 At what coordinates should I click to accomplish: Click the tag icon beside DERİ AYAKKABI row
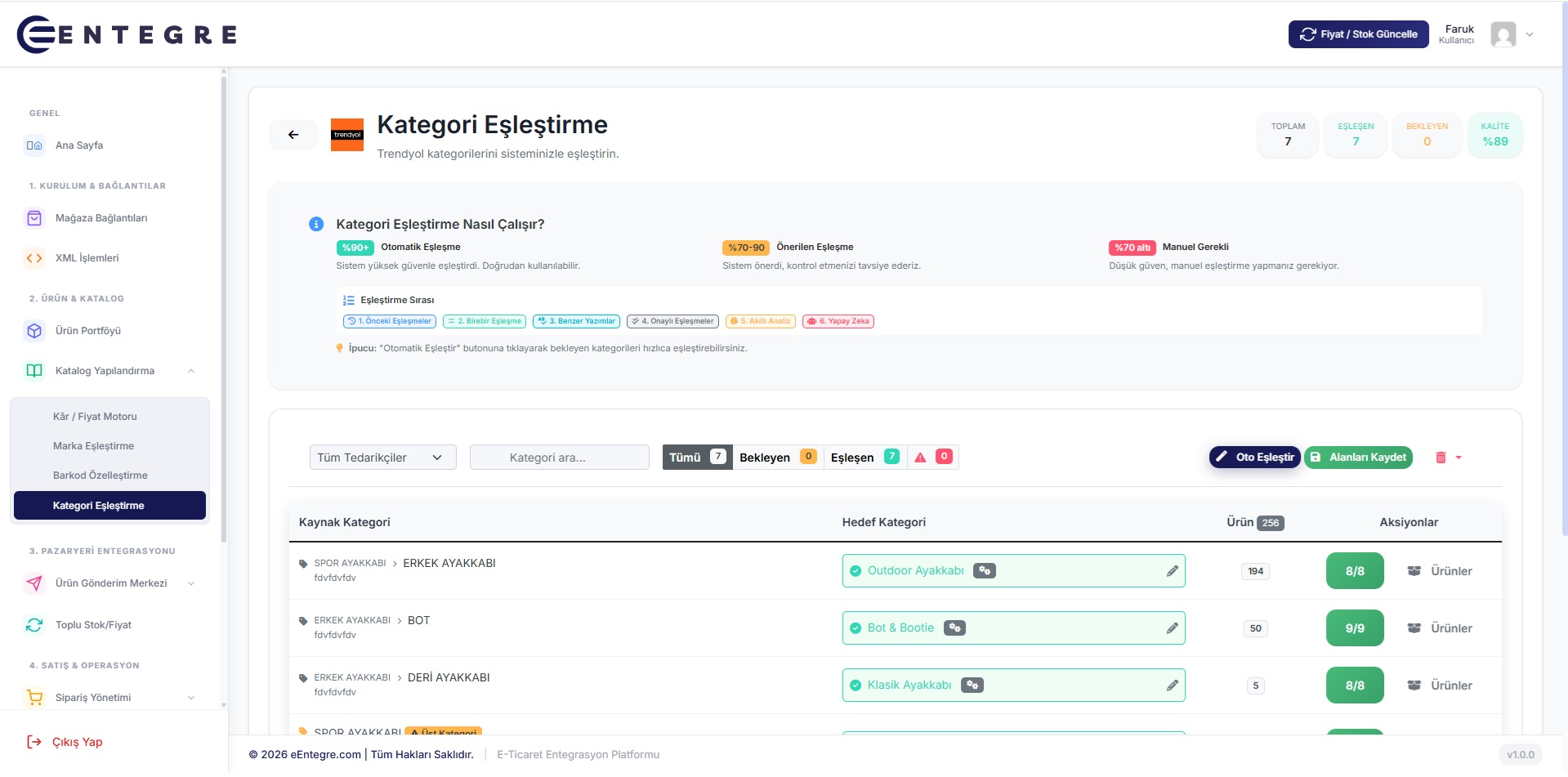pyautogui.click(x=303, y=678)
